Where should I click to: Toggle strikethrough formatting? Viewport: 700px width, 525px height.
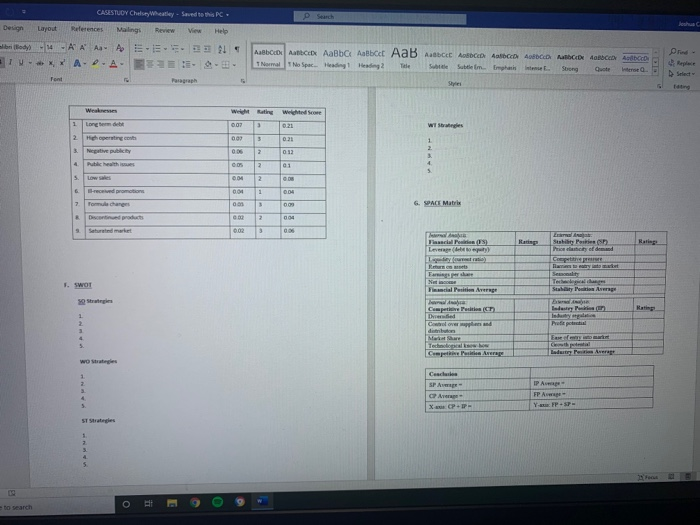40,63
